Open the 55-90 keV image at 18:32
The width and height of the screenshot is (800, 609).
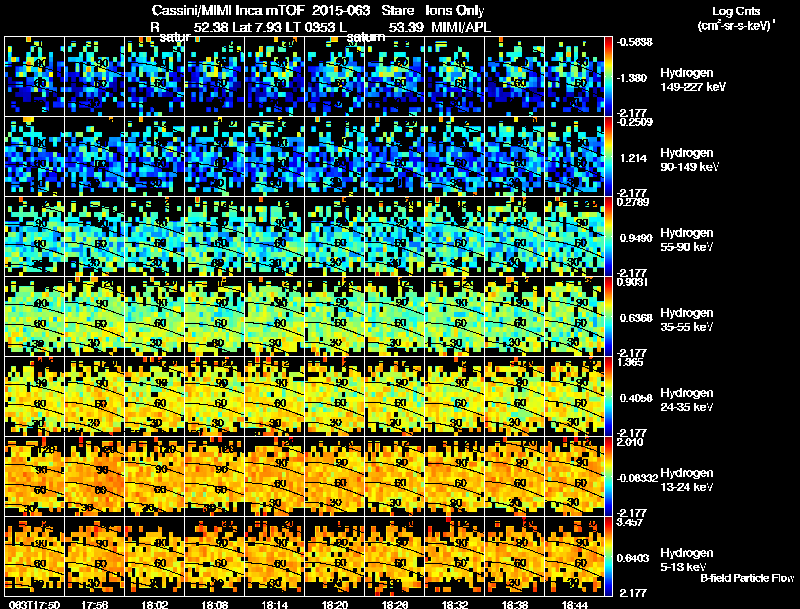[455, 237]
